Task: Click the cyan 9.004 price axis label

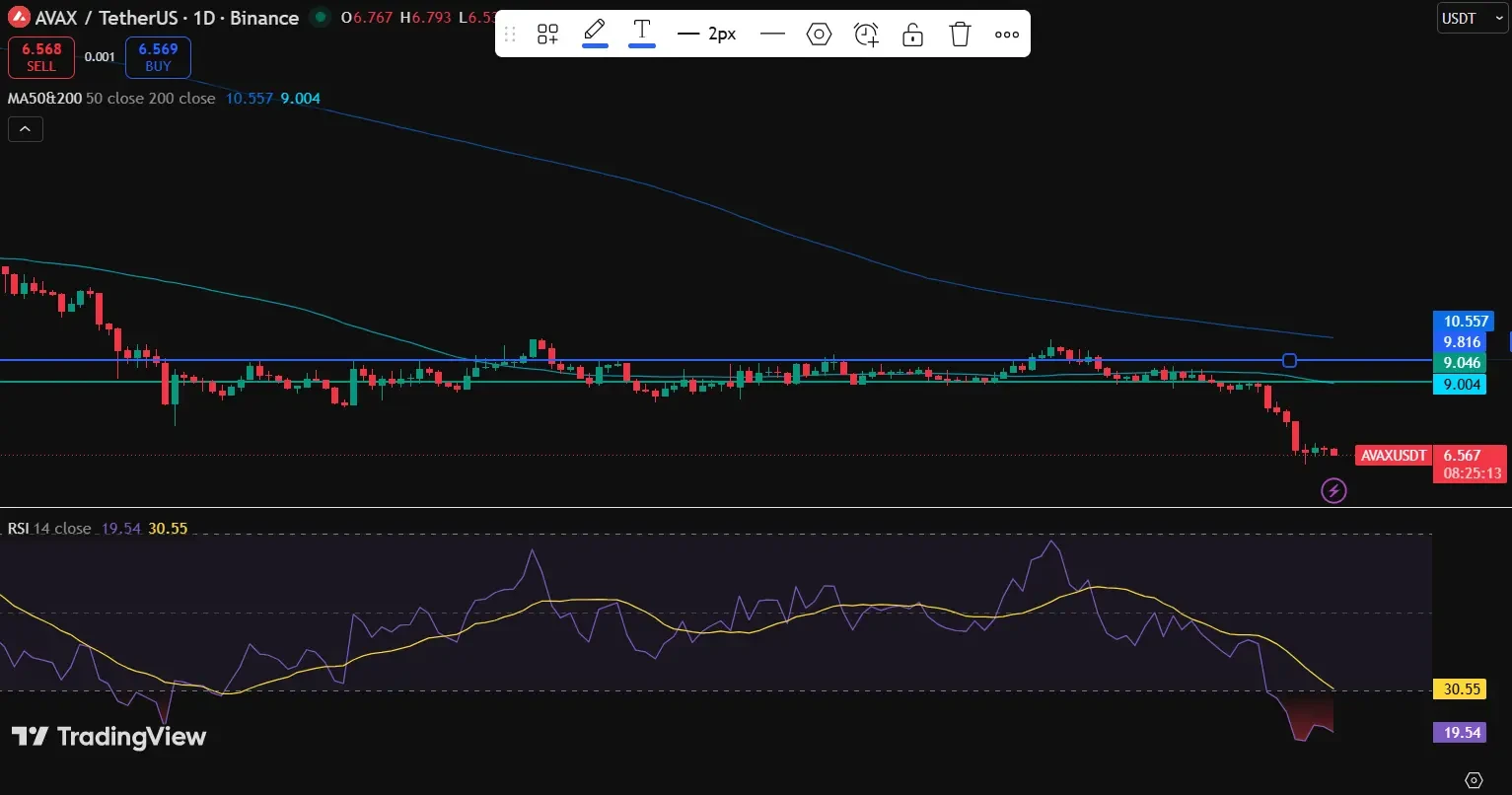Action: 1461,385
